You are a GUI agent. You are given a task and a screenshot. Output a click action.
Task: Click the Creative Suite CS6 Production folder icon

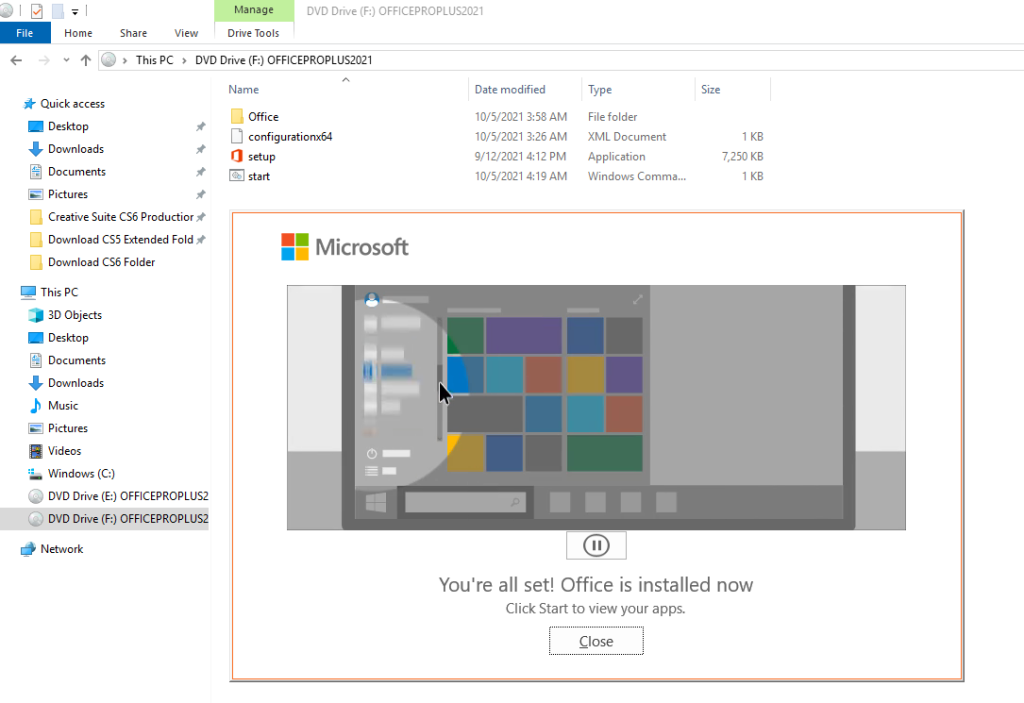pos(37,217)
